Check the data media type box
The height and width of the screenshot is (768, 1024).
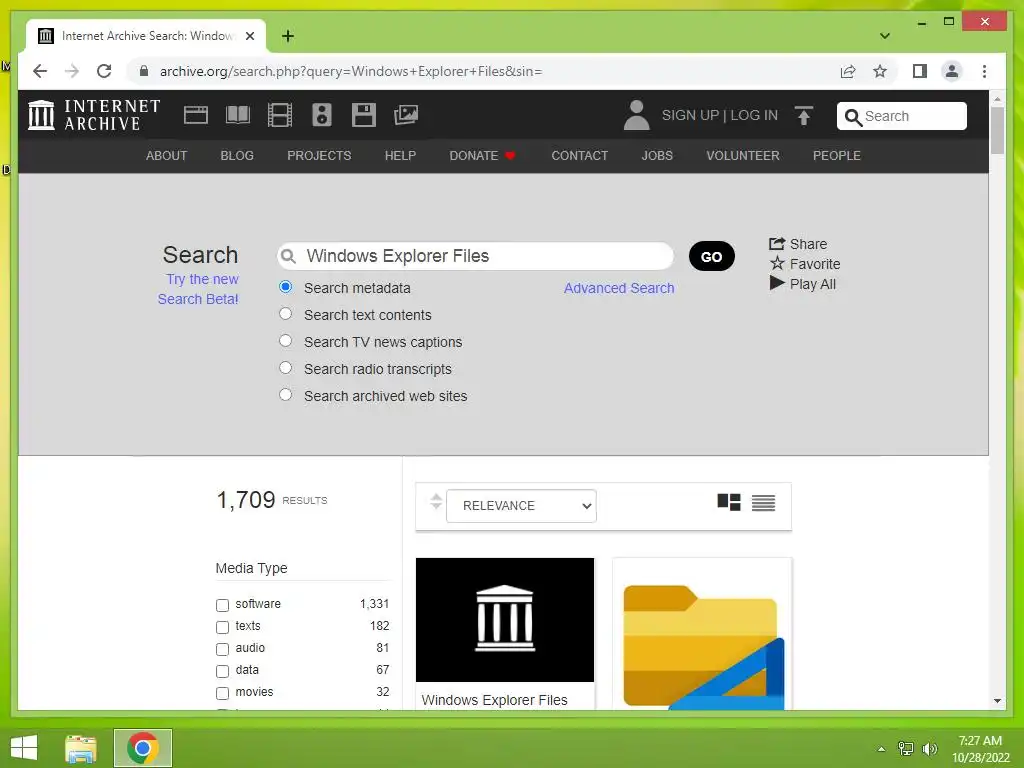point(223,671)
